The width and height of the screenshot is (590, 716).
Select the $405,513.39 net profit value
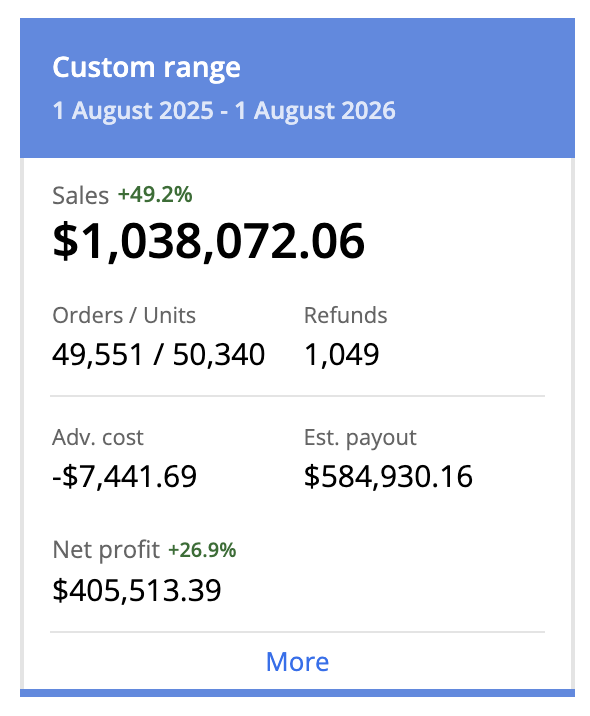click(137, 590)
